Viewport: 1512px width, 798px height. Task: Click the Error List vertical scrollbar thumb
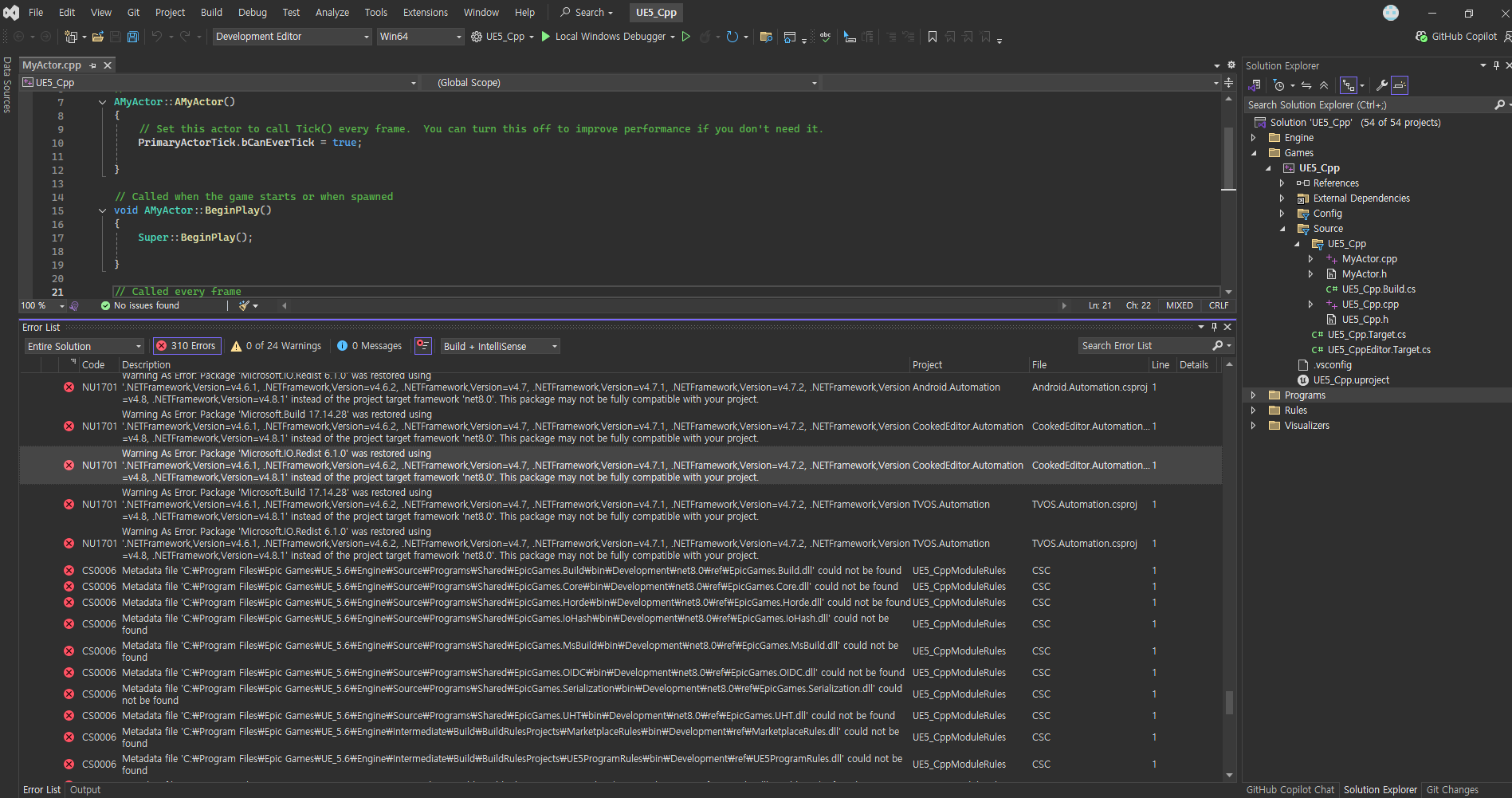click(1229, 702)
